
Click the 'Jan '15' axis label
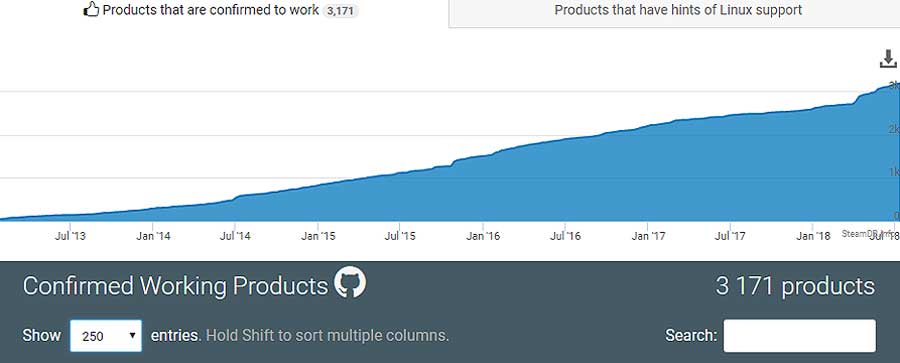318,236
